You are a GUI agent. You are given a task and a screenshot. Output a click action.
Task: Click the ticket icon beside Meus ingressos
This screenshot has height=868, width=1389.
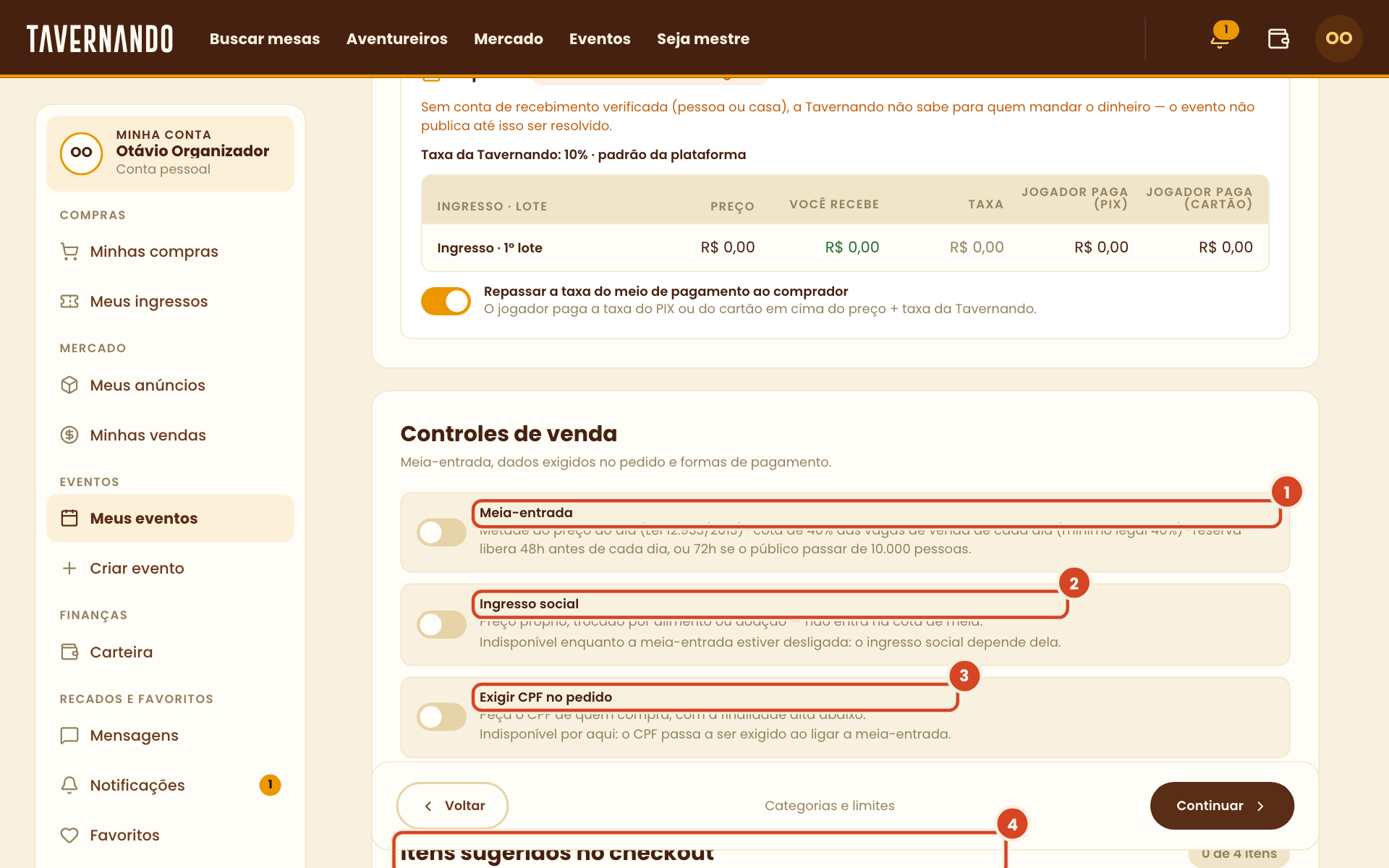[x=69, y=302]
